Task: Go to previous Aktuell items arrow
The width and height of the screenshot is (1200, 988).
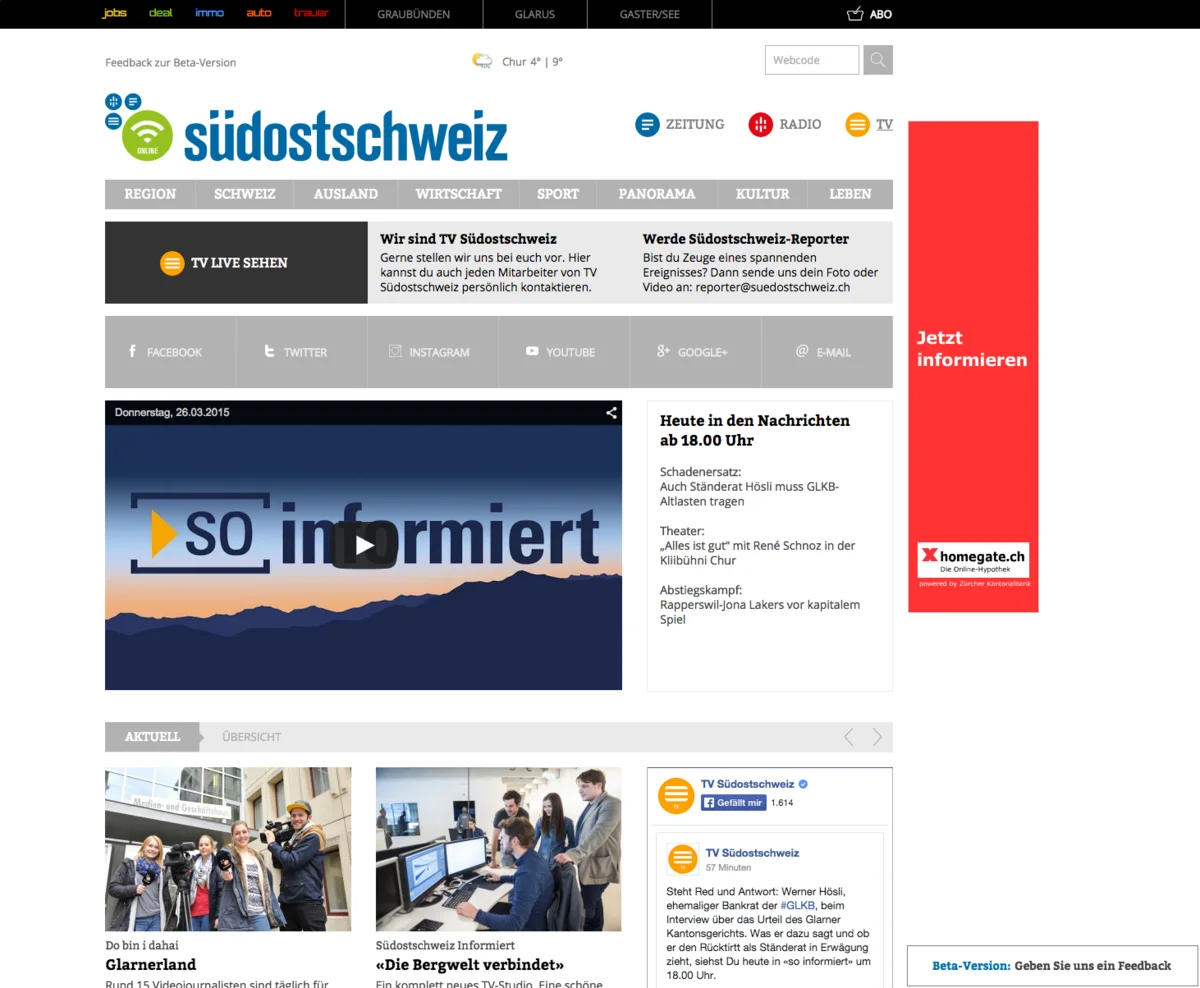Action: [x=849, y=737]
